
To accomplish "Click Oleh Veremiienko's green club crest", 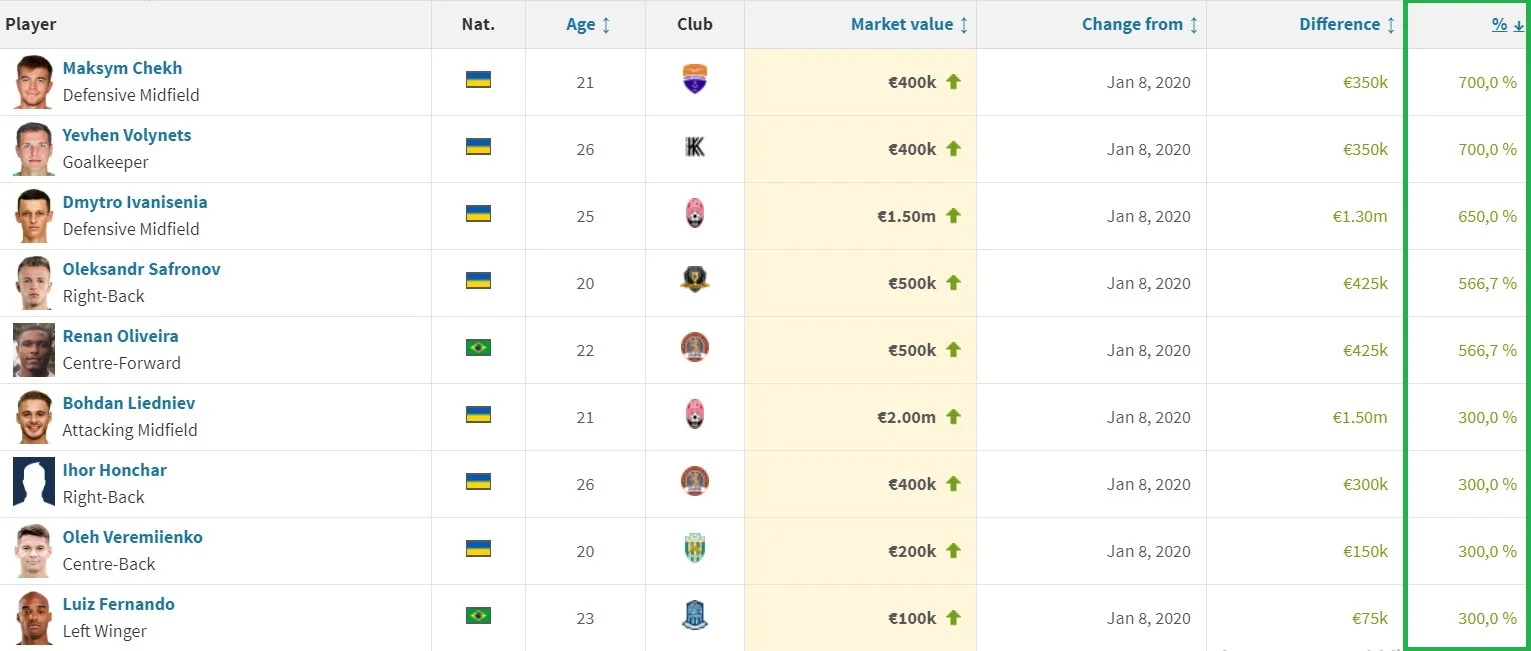I will [x=694, y=548].
